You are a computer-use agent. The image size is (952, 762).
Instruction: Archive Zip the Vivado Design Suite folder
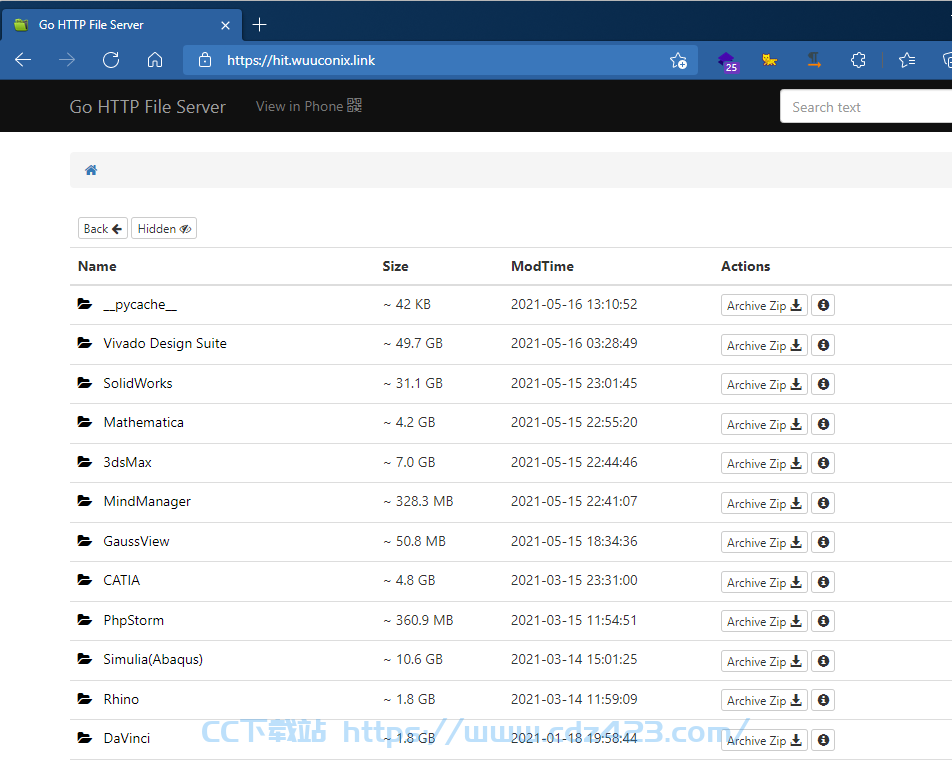click(x=764, y=345)
